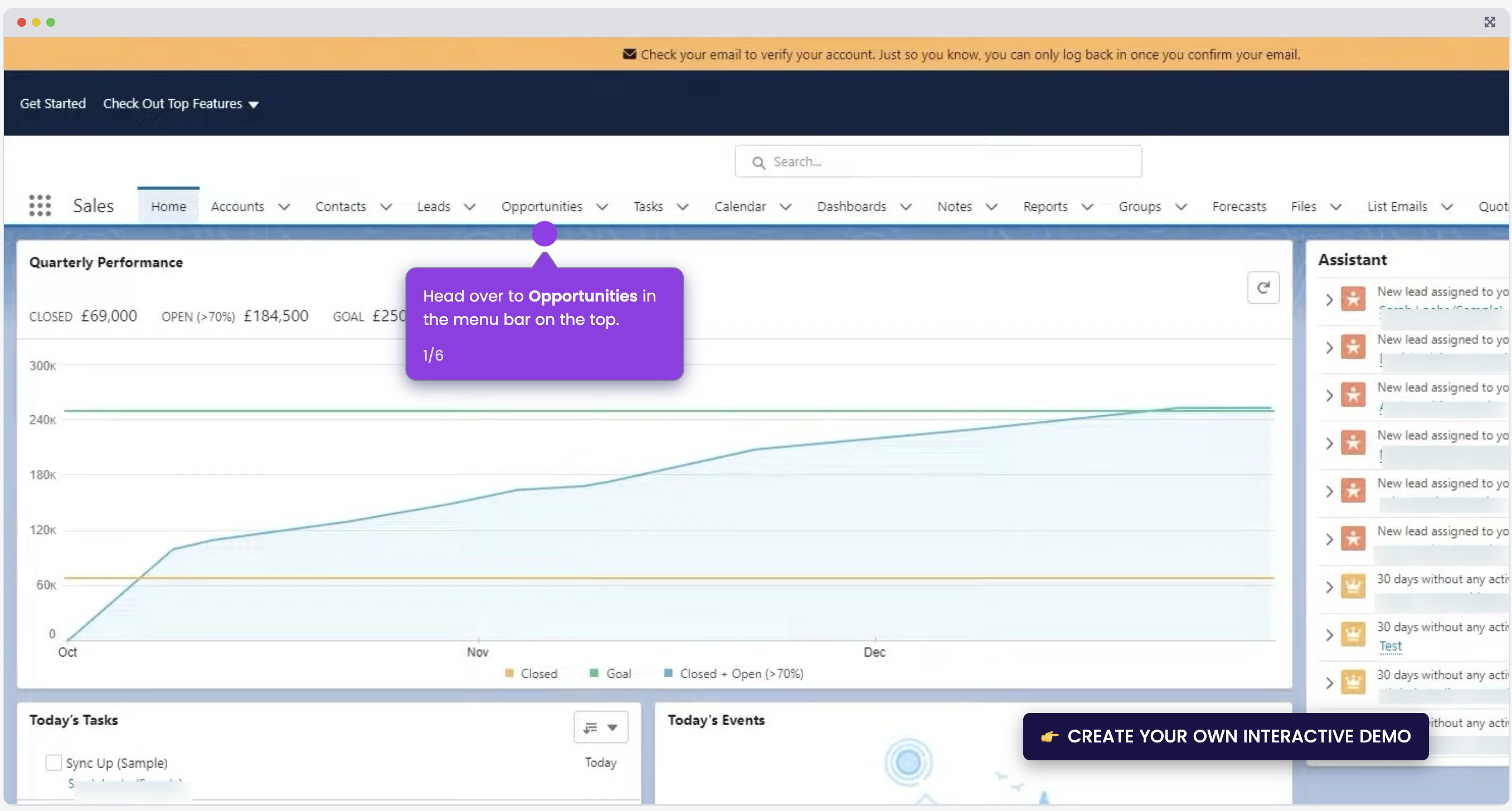Open the Accounts tab dropdown arrow

pyautogui.click(x=284, y=207)
